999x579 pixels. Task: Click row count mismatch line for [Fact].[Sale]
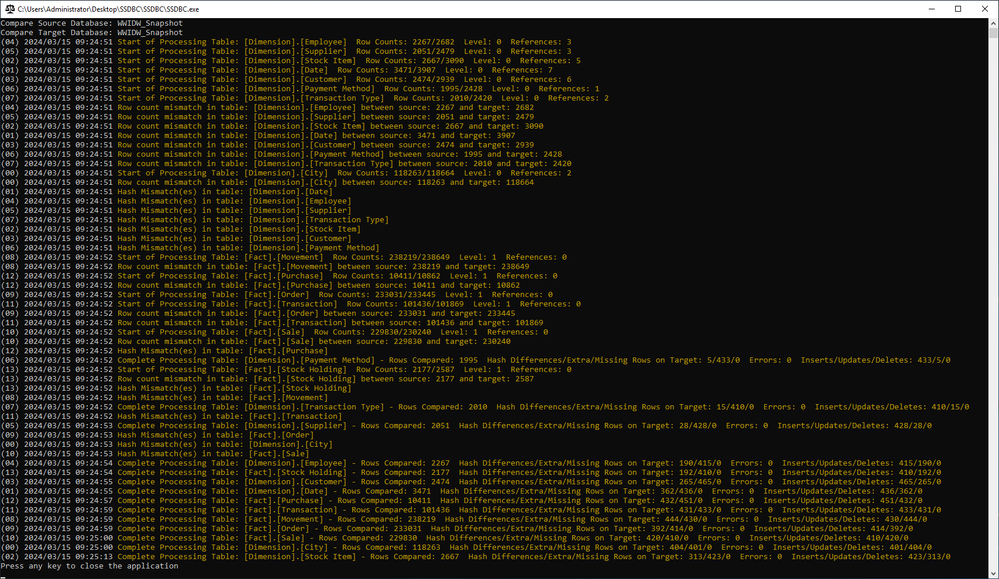click(x=255, y=341)
